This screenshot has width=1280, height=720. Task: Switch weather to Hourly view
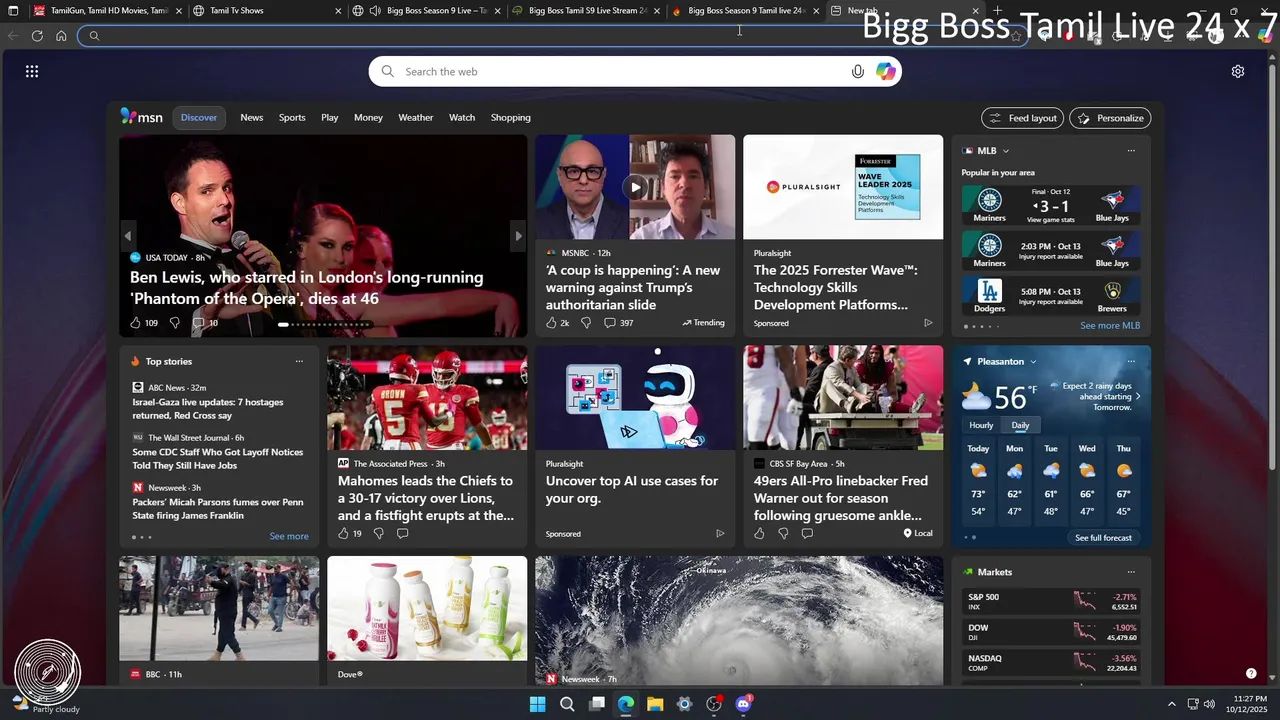tap(981, 425)
